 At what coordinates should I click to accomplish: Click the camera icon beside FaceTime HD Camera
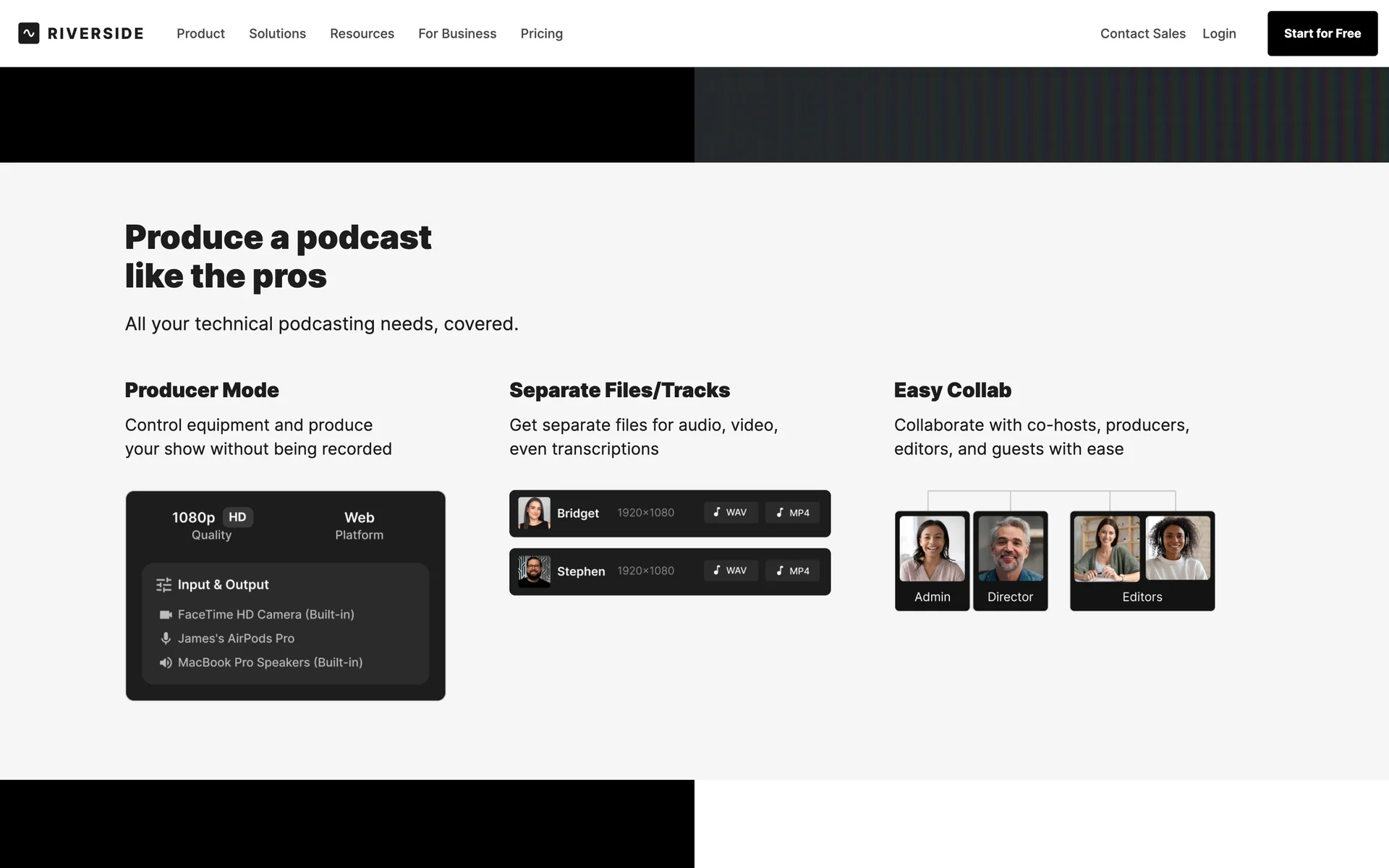[x=166, y=614]
